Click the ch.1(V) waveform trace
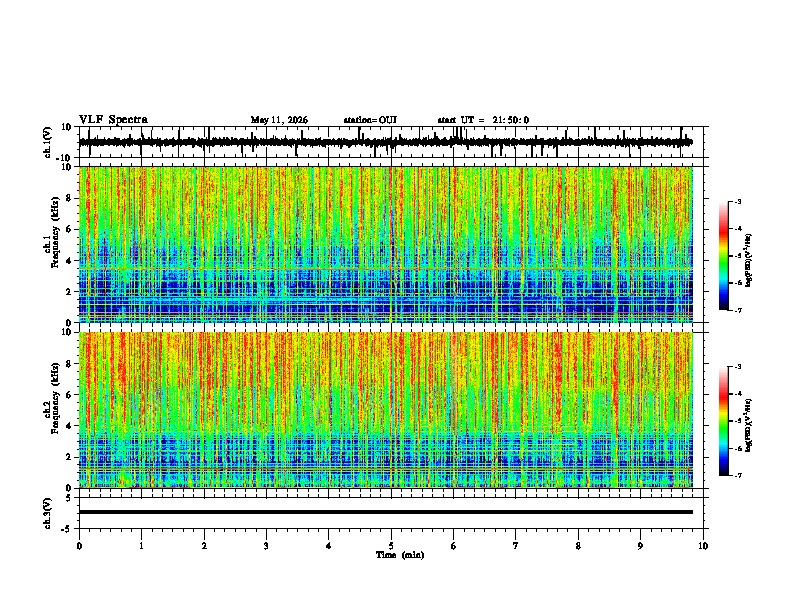792x612 pixels. coord(385,142)
